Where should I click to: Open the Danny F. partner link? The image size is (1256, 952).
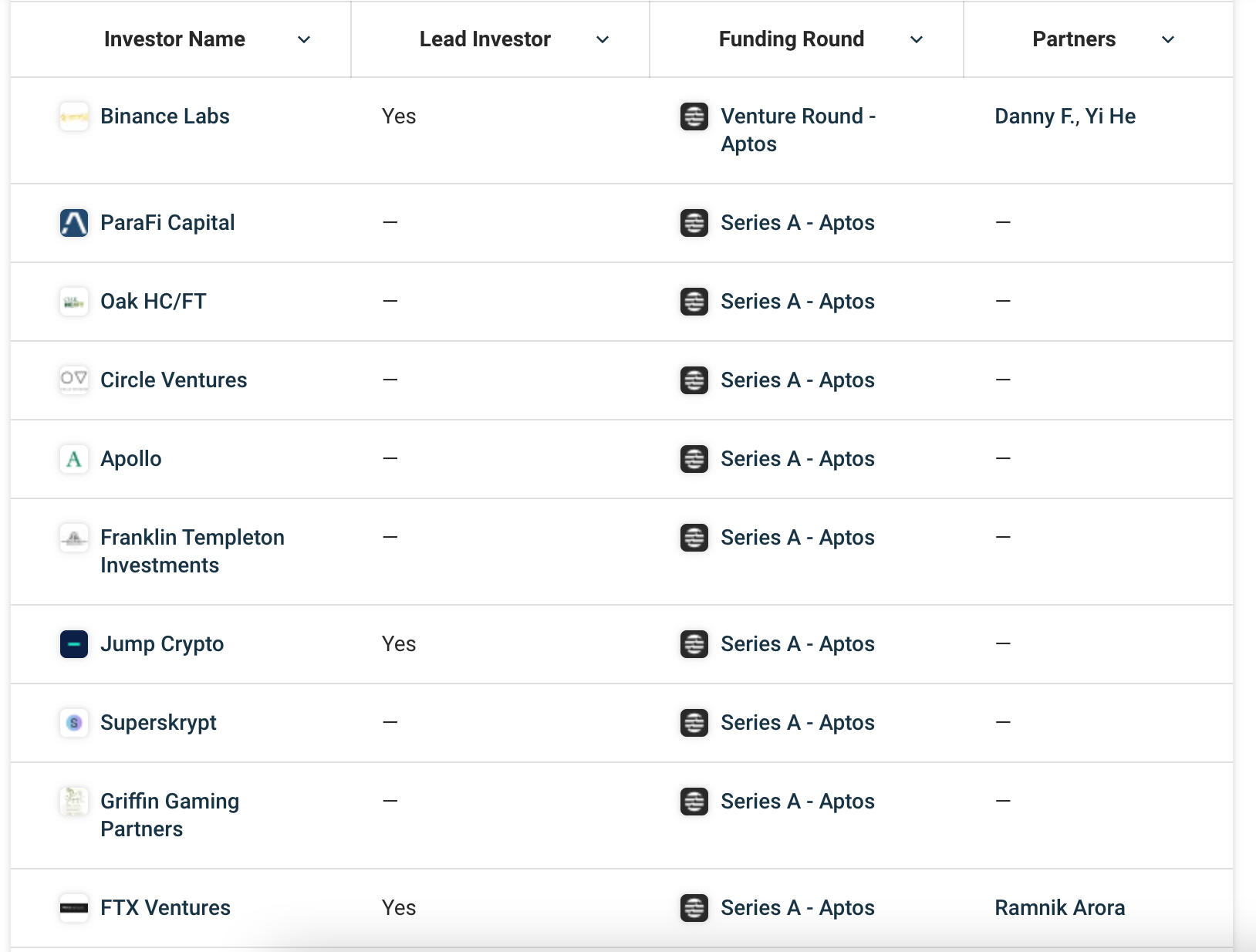[1035, 116]
